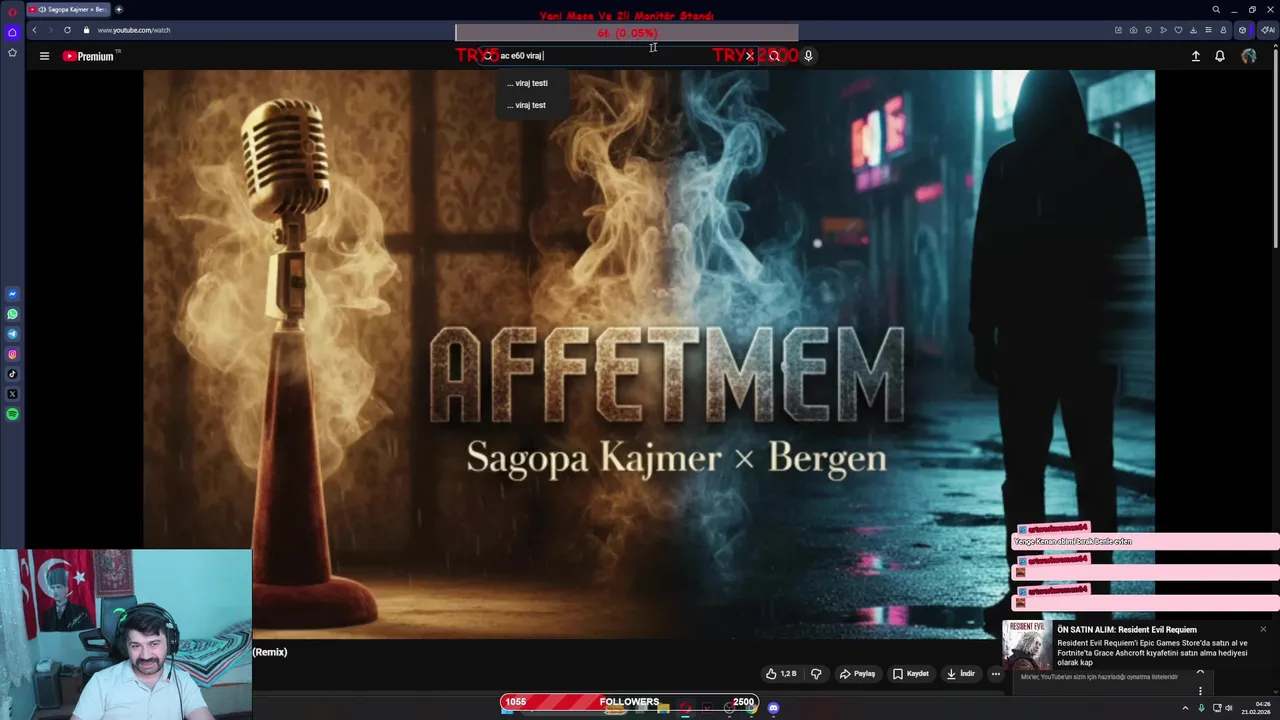Open WhatsApp from the Opera sidebar

[x=12, y=314]
